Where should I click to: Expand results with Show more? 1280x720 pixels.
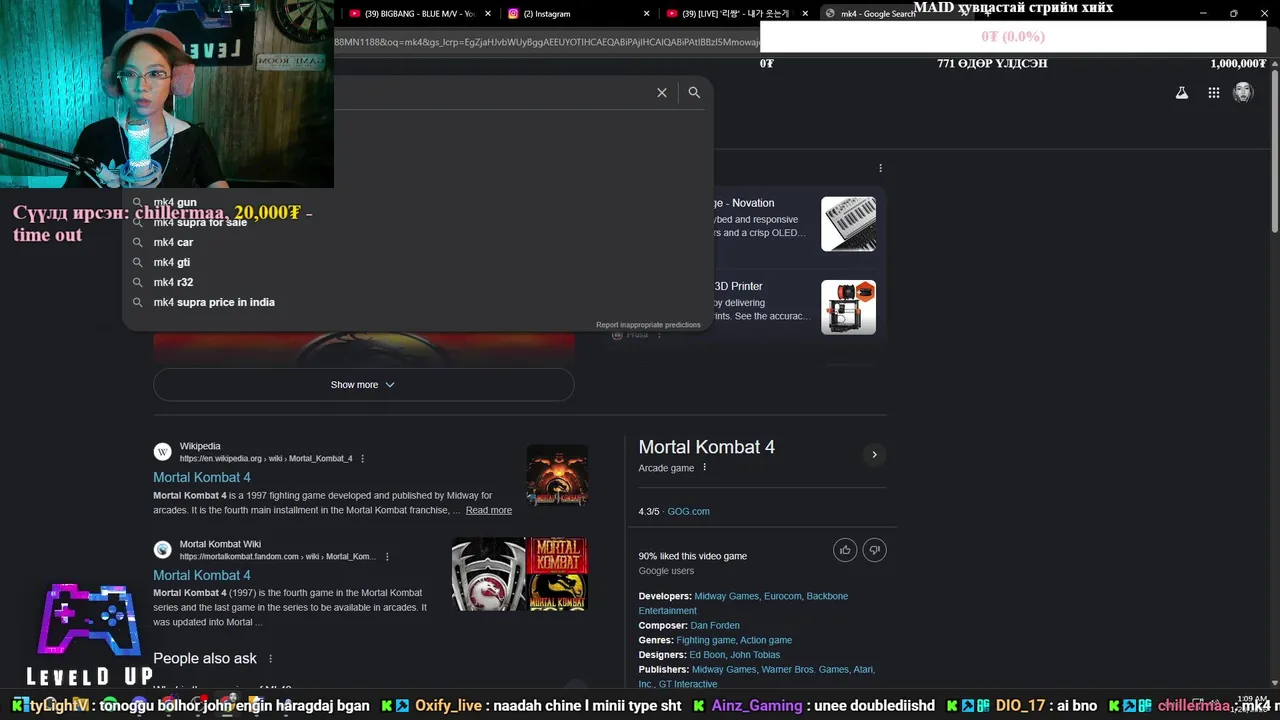tap(363, 385)
